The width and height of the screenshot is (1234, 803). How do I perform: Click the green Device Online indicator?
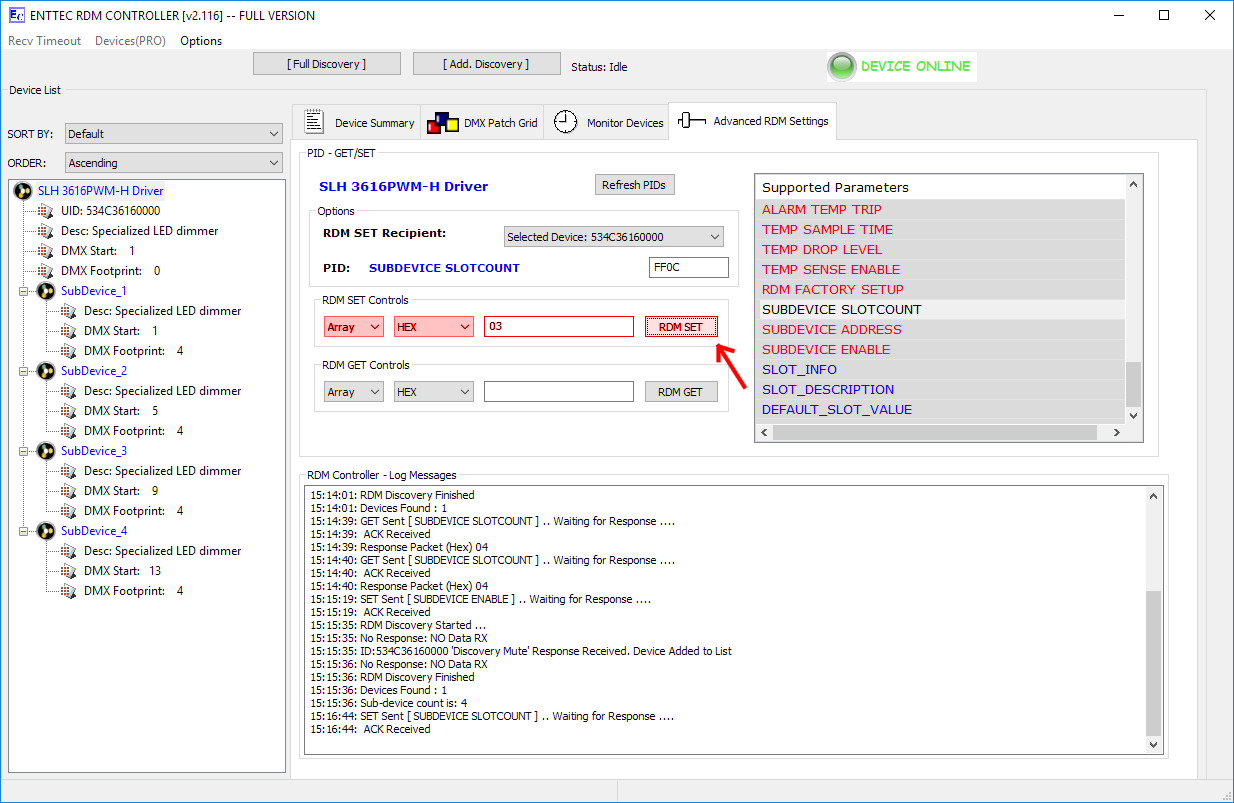tap(843, 66)
